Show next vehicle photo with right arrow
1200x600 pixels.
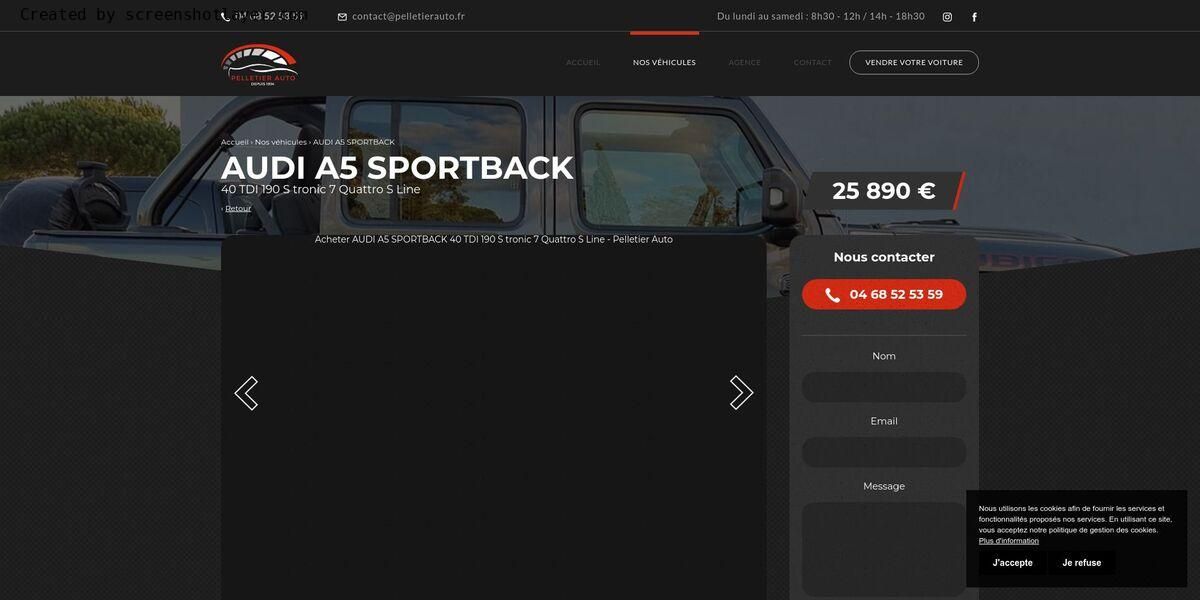[x=741, y=393]
